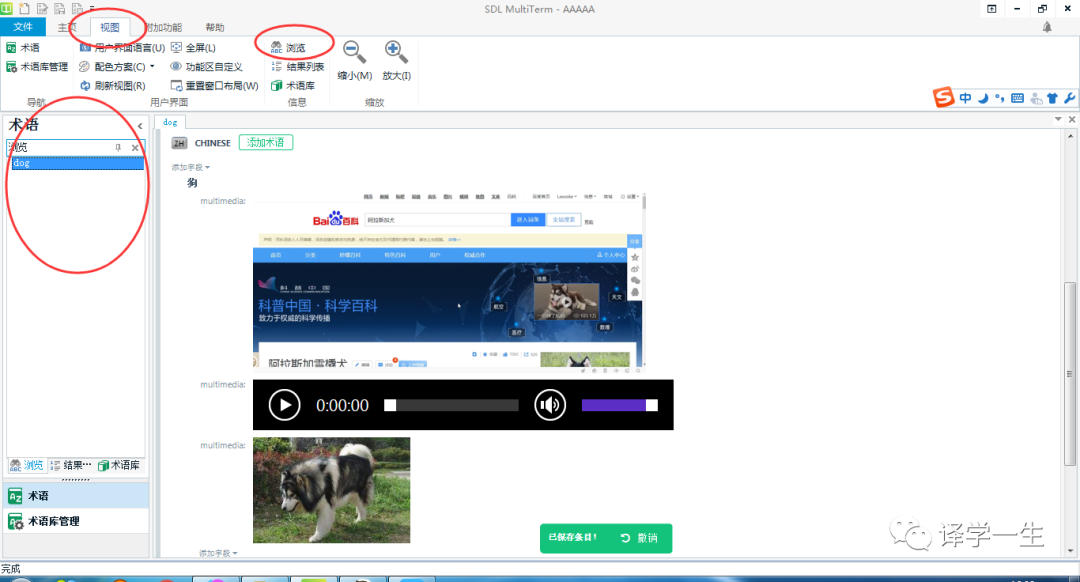Switch to the 主页 ribbon tab
Viewport: 1080px width, 582px height.
click(67, 28)
